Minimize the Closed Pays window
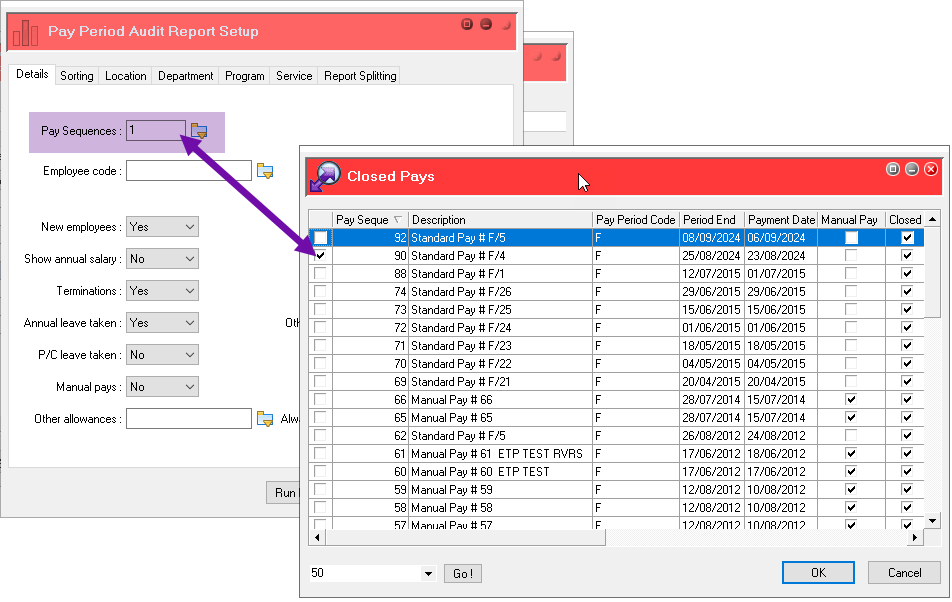This screenshot has width=952, height=602. click(x=912, y=169)
